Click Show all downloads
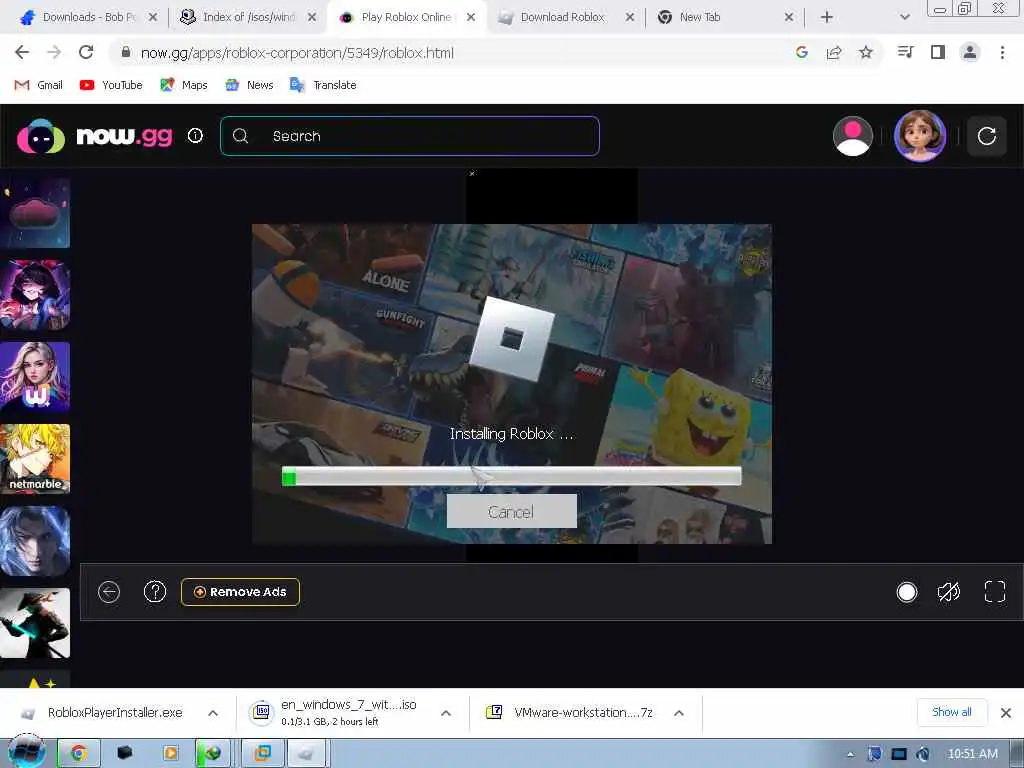 click(952, 712)
